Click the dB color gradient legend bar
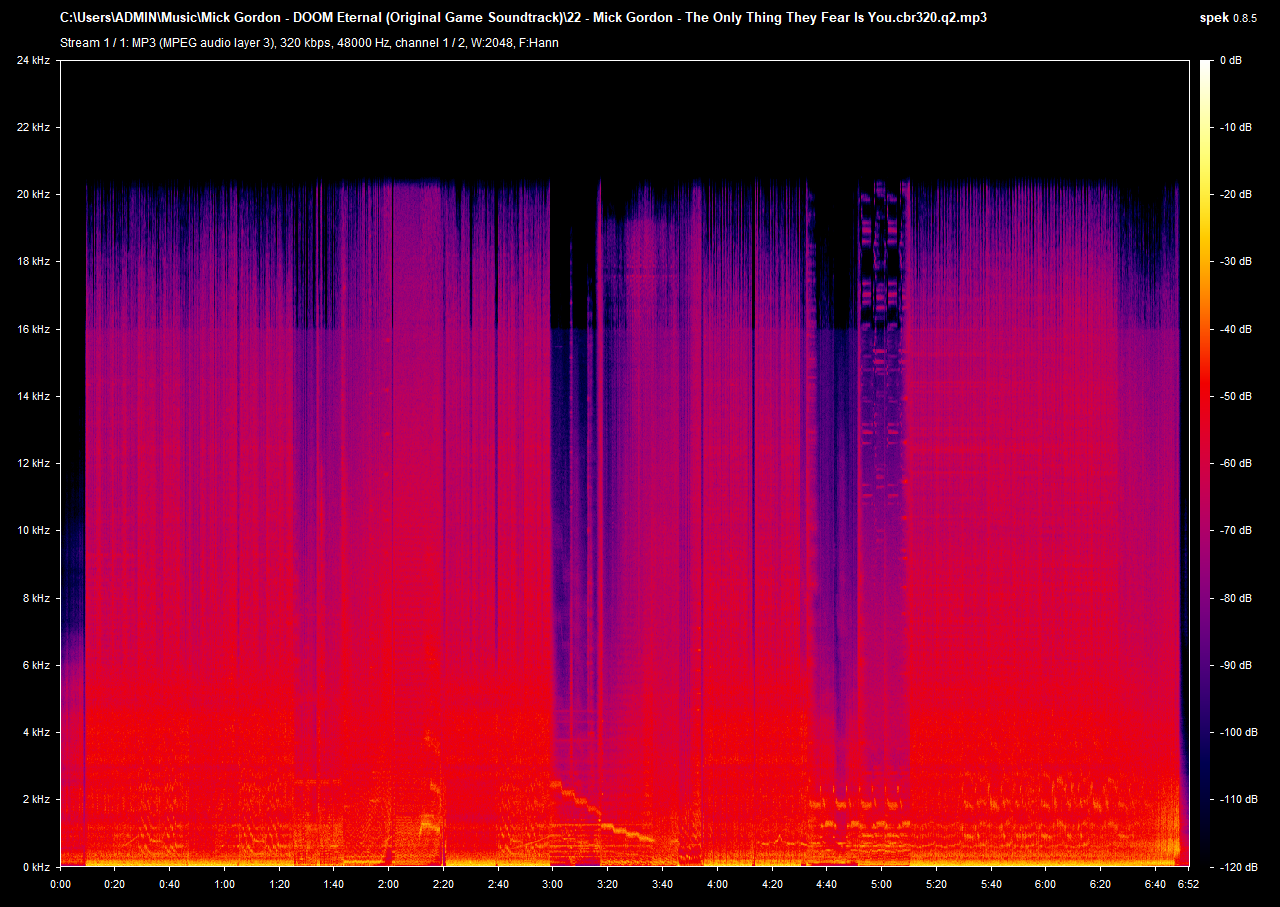 (x=1205, y=463)
